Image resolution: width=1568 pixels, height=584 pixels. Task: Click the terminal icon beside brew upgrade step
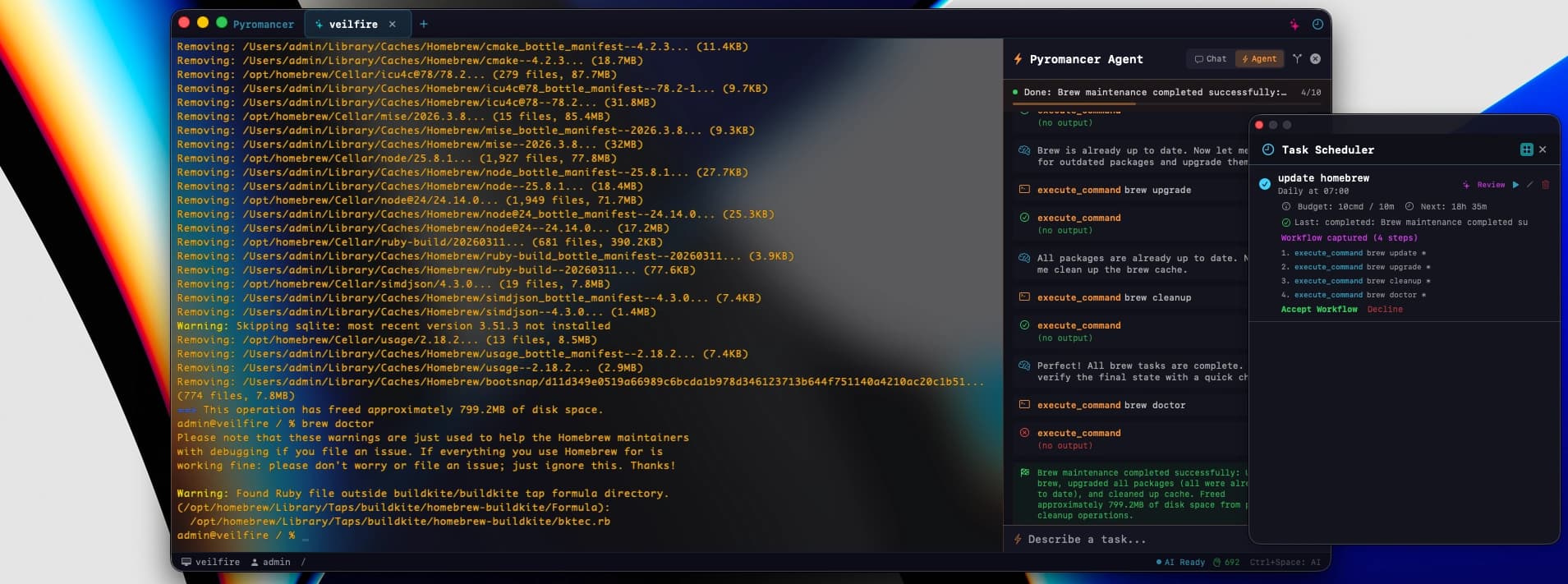pos(1024,190)
